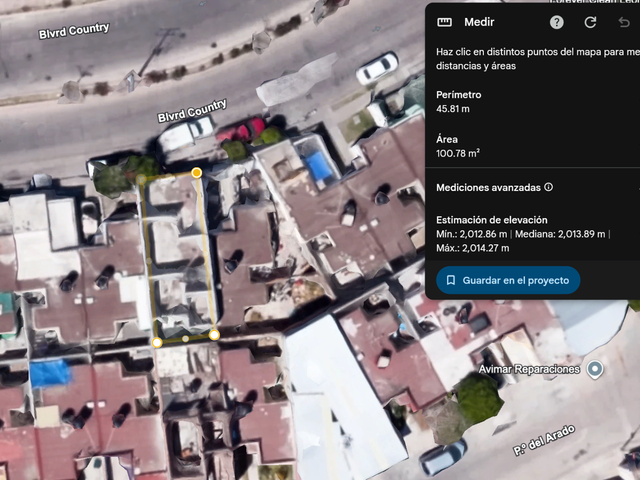Click the Medir panel title
This screenshot has height=480, width=640.
coord(479,22)
